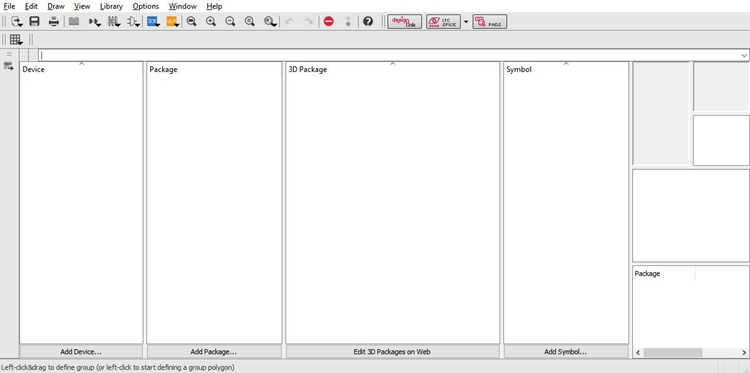Click the Package header in bottom-right panel

coord(664,274)
